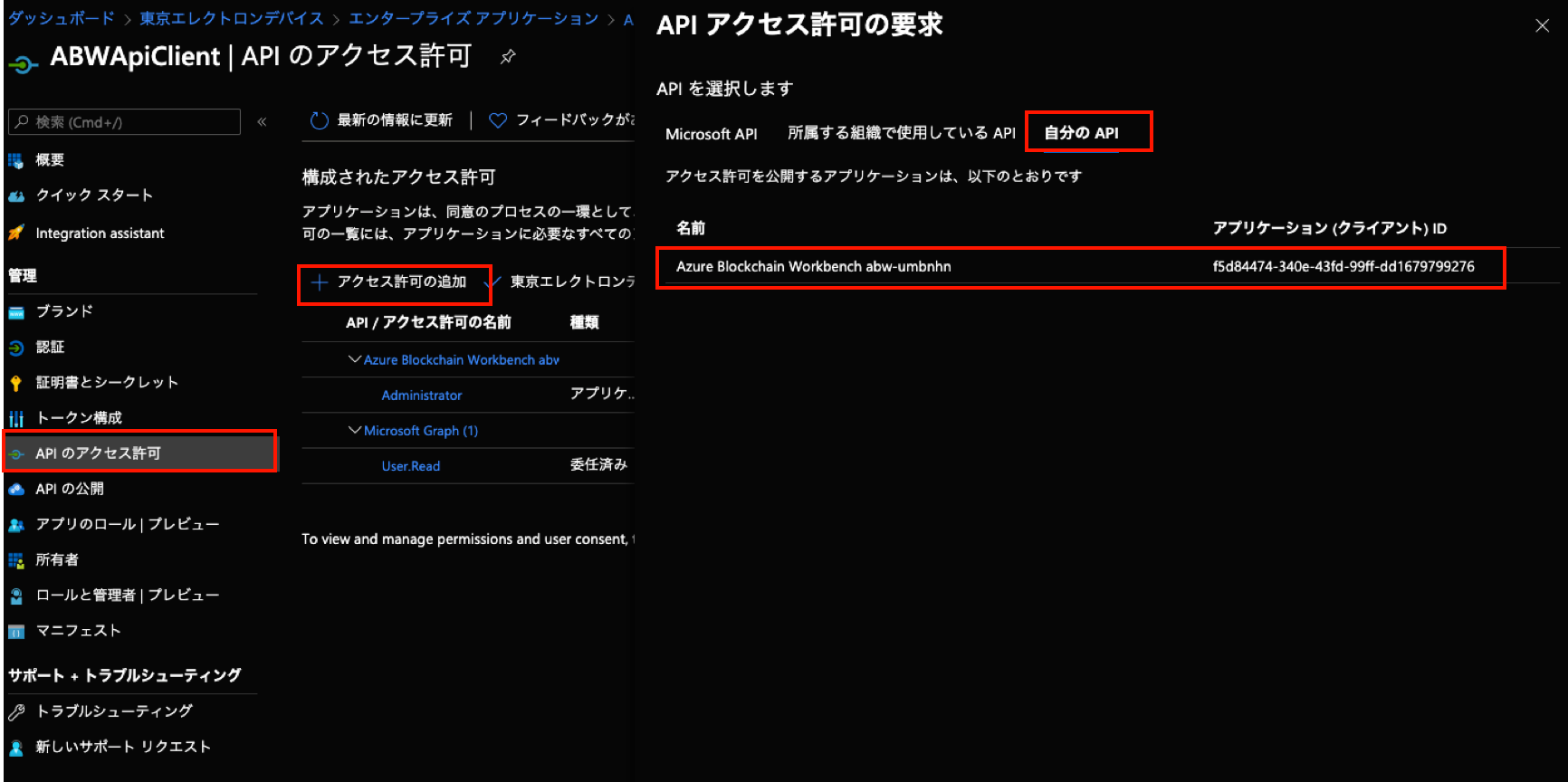The height and width of the screenshot is (782, 1568).
Task: Open the ダッシュボード breadcrumb link
Action: coord(62,18)
